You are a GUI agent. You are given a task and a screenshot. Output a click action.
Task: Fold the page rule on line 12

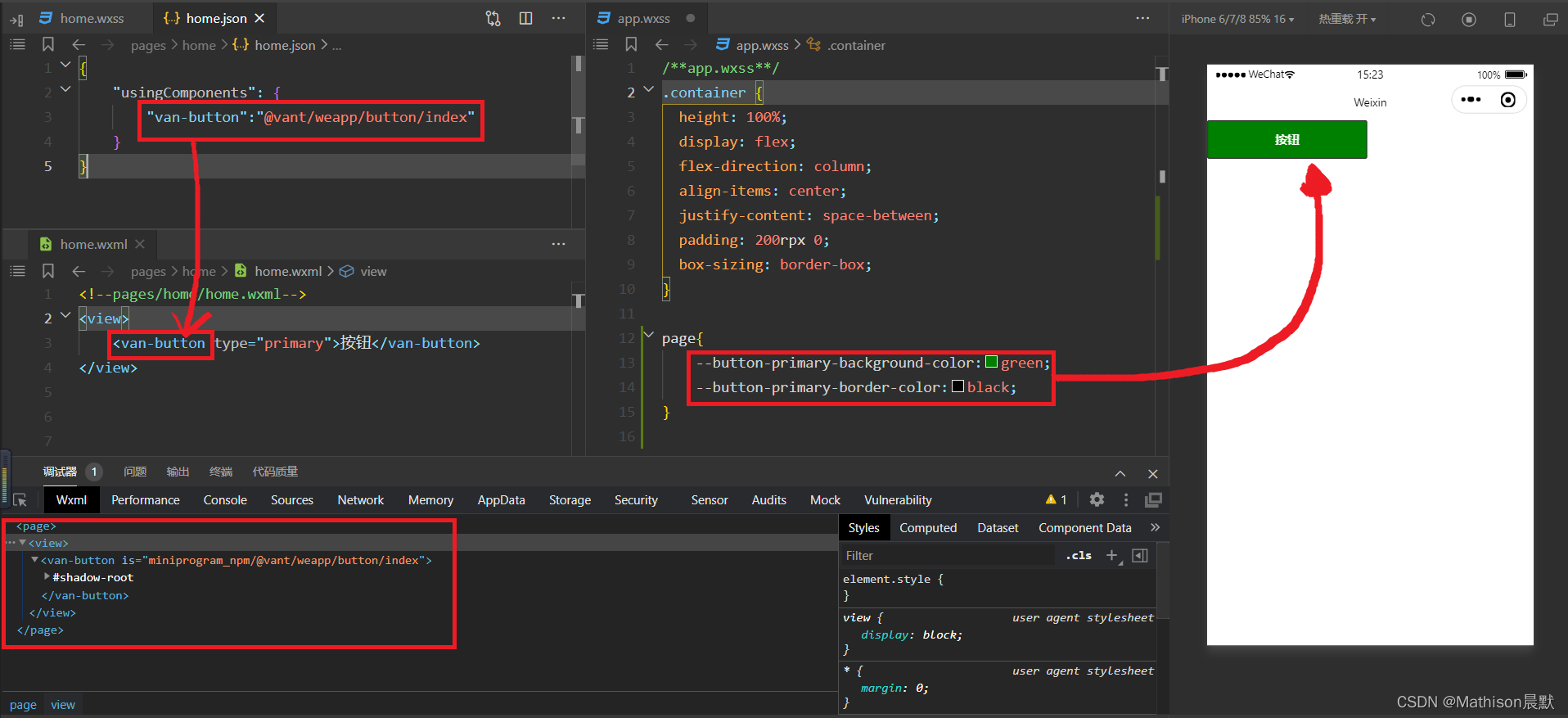pyautogui.click(x=649, y=334)
